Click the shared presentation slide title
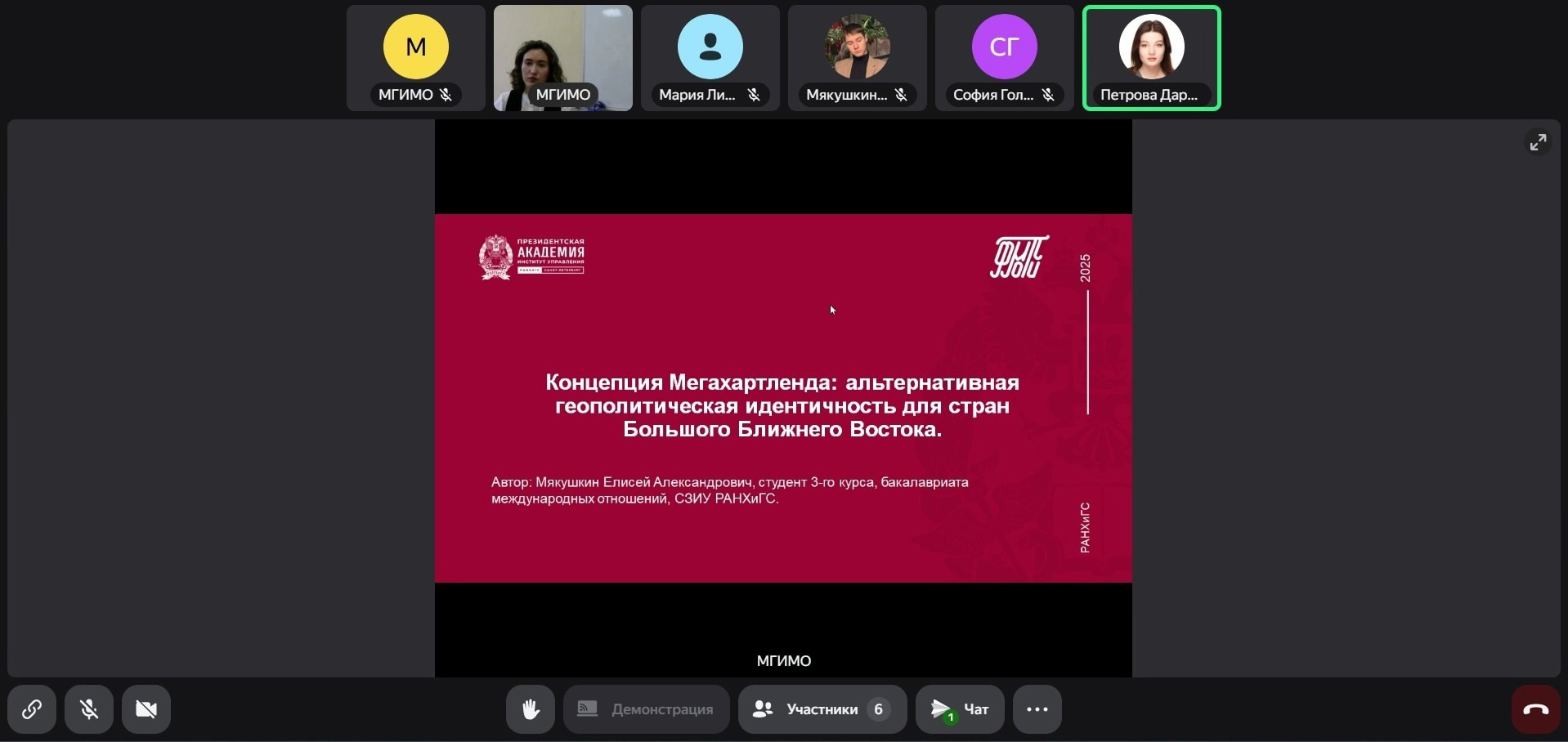The image size is (1568, 742). click(782, 406)
